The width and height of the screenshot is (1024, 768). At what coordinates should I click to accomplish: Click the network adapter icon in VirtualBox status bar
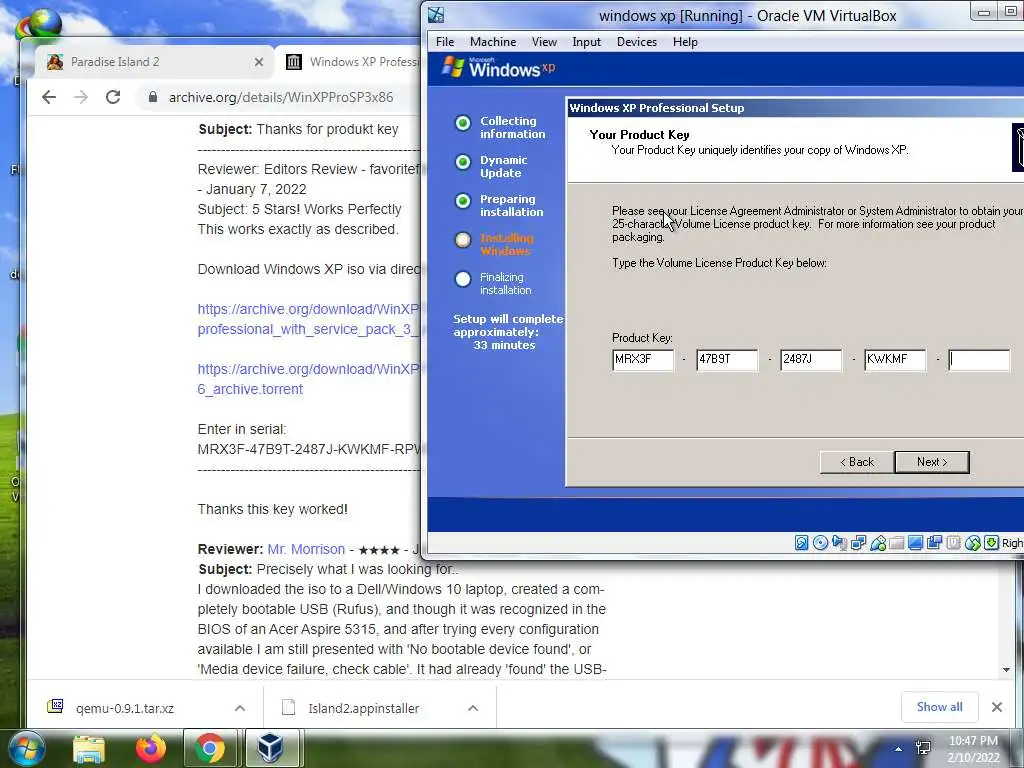[x=858, y=543]
